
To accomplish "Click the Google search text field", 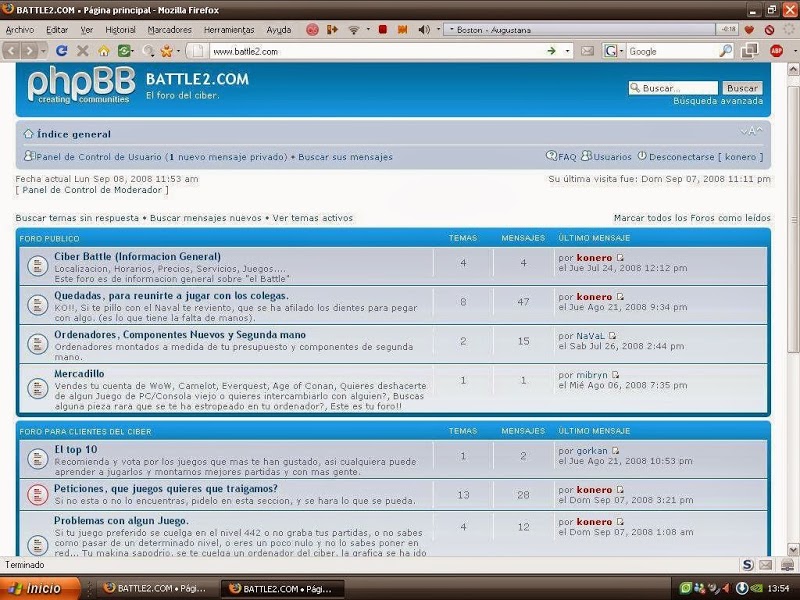I will pyautogui.click(x=672, y=51).
